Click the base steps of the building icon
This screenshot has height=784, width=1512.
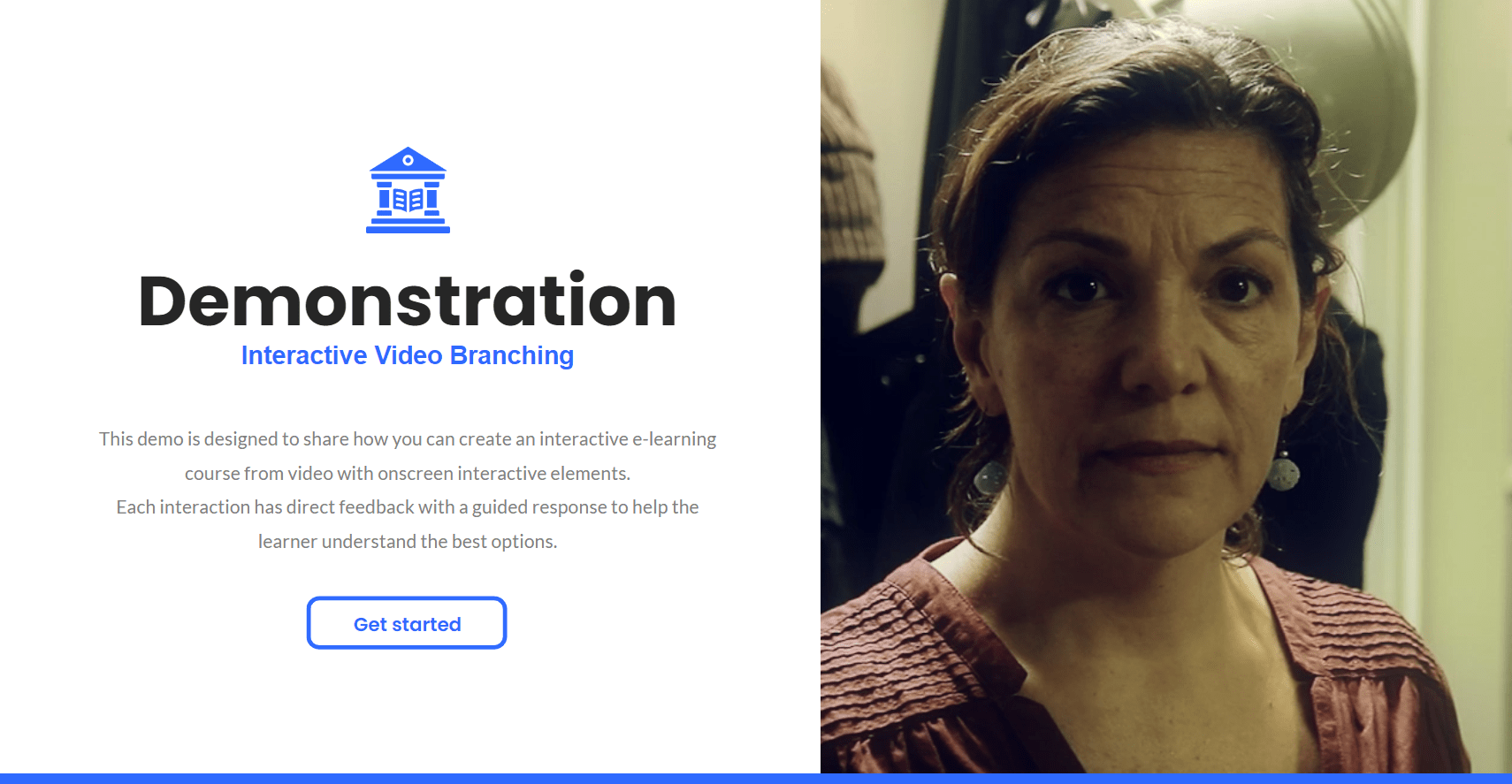(x=408, y=225)
